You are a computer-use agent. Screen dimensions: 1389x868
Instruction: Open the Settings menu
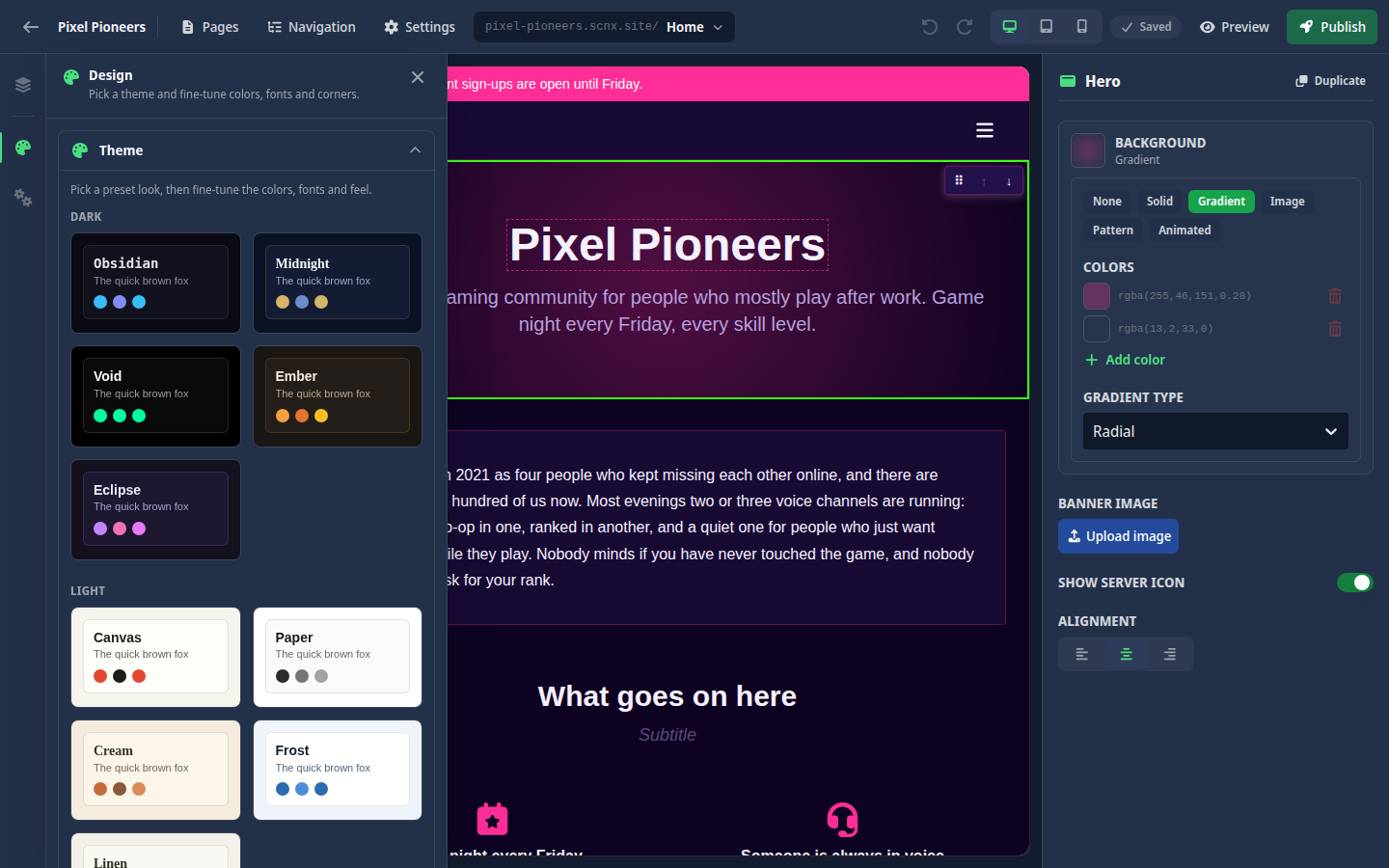point(419,27)
